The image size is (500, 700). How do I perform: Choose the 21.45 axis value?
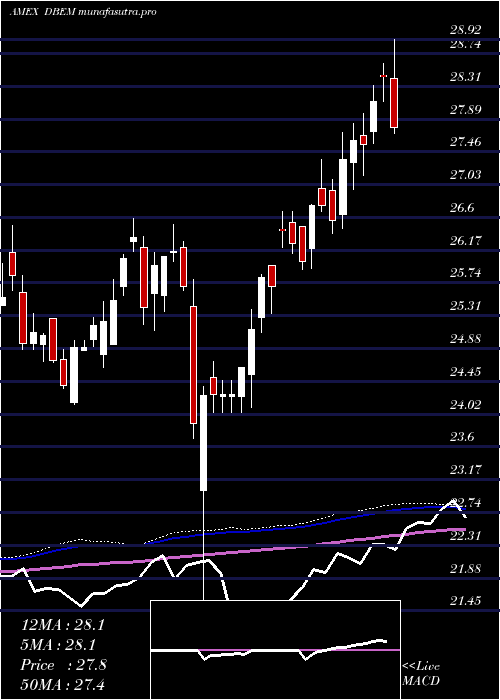pos(466,601)
